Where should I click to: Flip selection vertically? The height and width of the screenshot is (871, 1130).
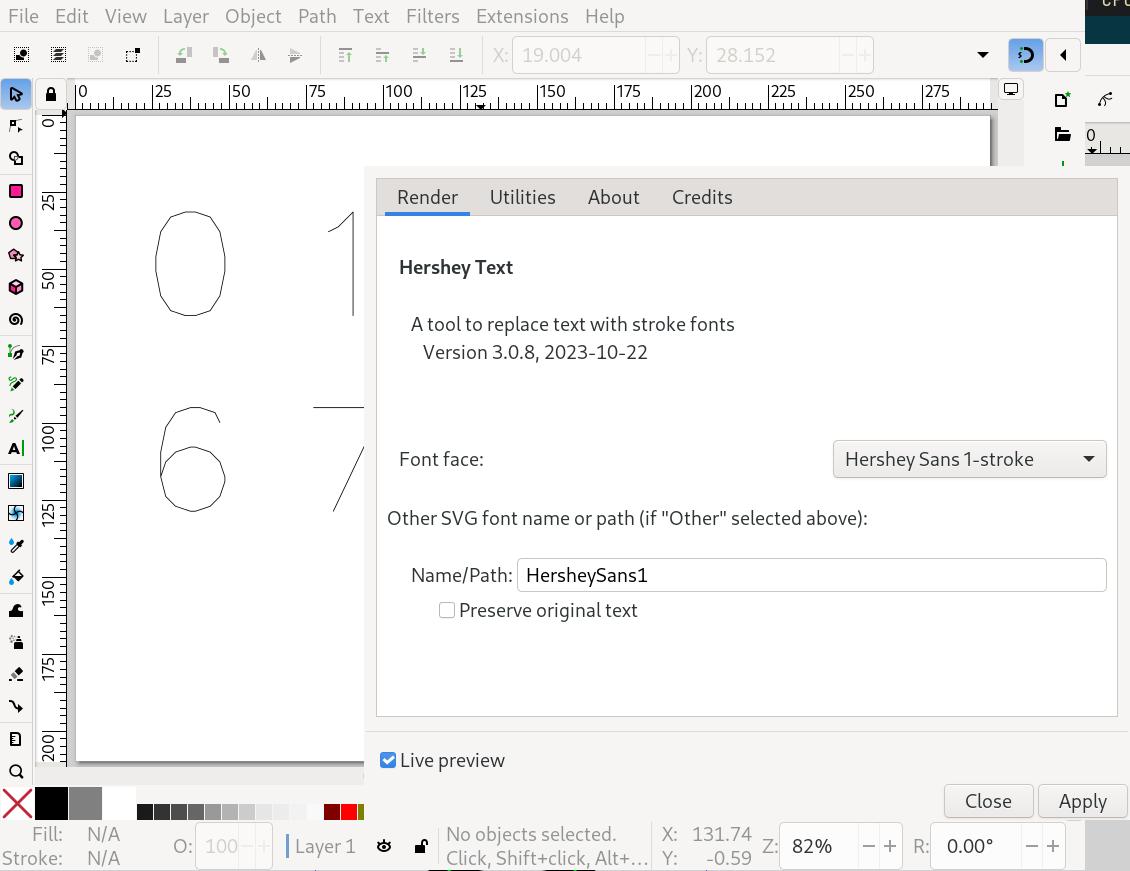[x=295, y=55]
